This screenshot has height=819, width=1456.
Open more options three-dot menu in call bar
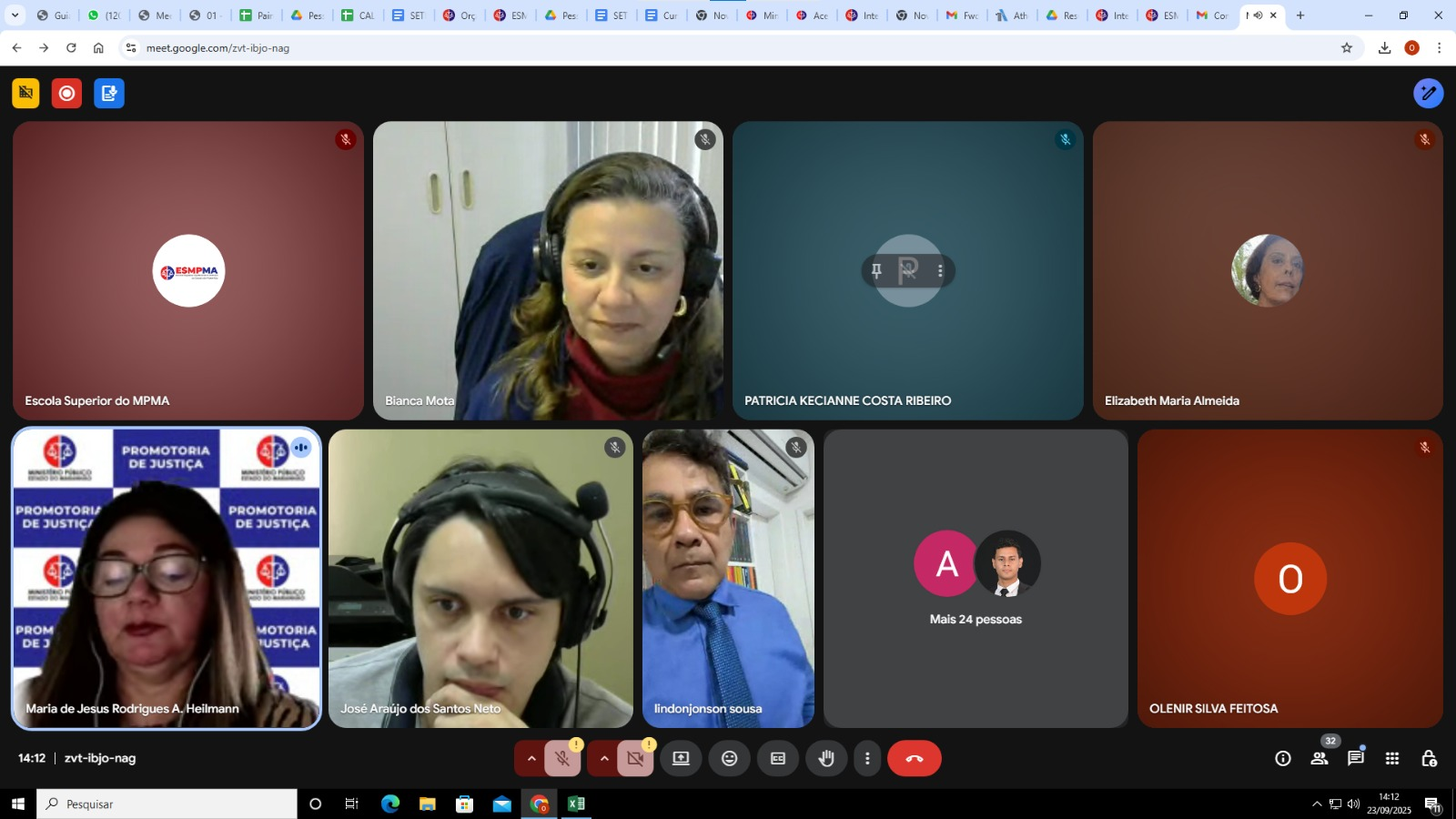(x=867, y=759)
